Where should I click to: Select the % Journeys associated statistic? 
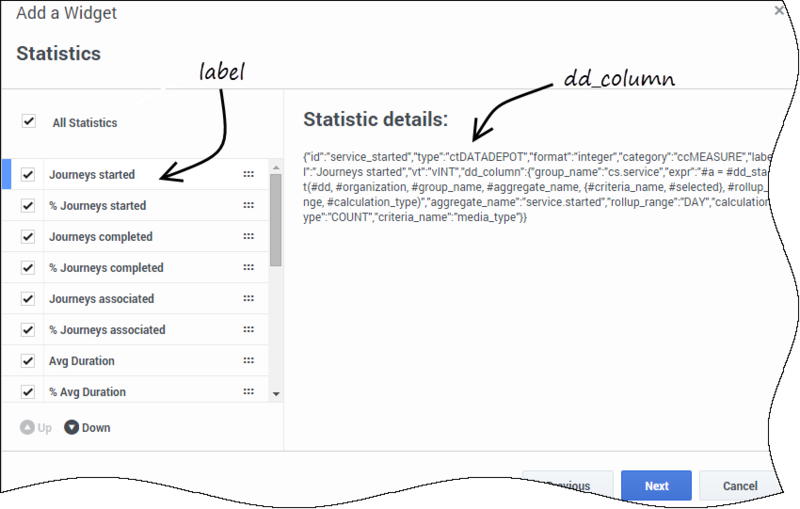107,330
